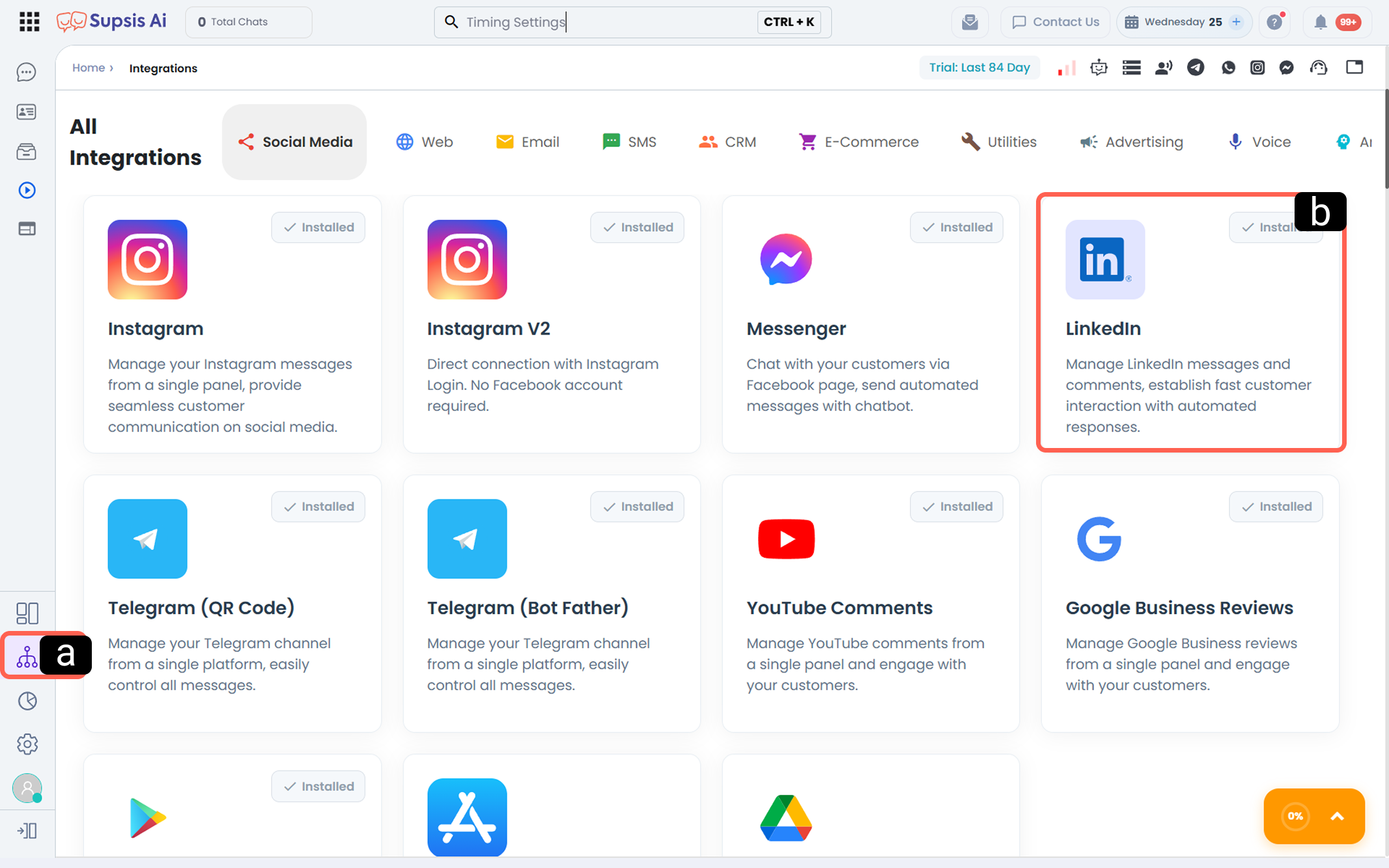Click Installed badge on Instagram V2 card
This screenshot has height=868, width=1389.
(638, 227)
